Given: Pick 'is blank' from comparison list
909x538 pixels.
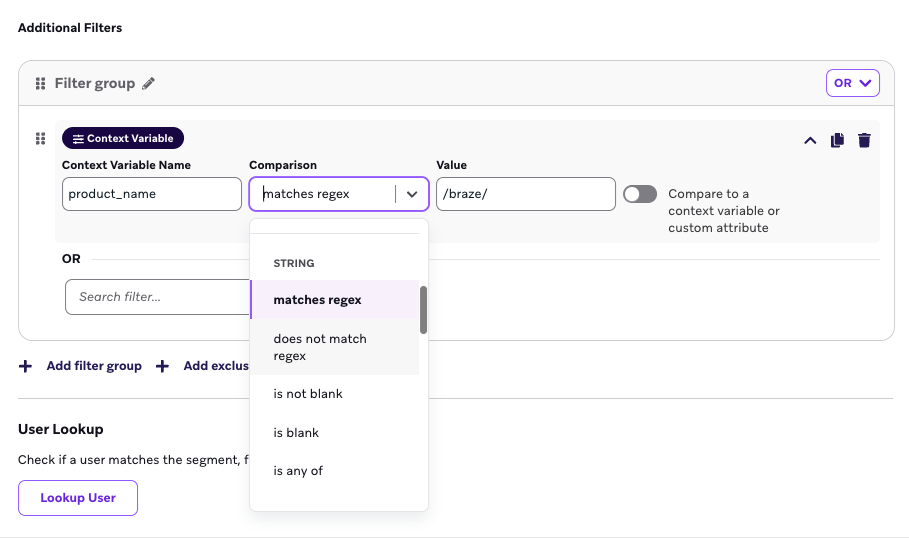Looking at the screenshot, I should 296,433.
